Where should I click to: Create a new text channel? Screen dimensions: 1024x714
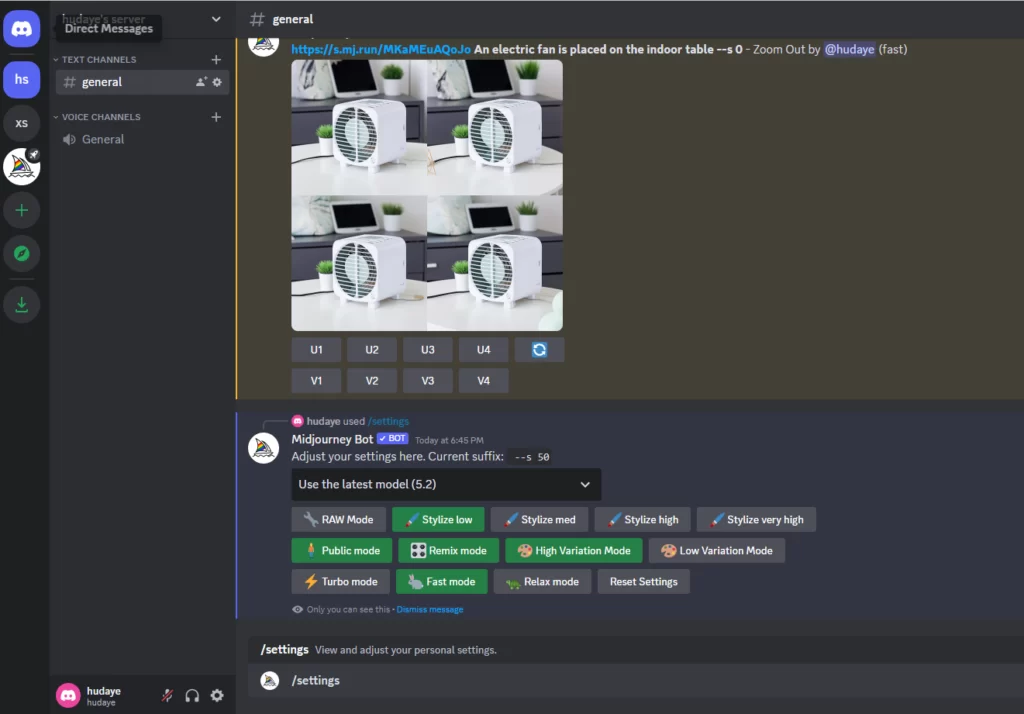(216, 59)
